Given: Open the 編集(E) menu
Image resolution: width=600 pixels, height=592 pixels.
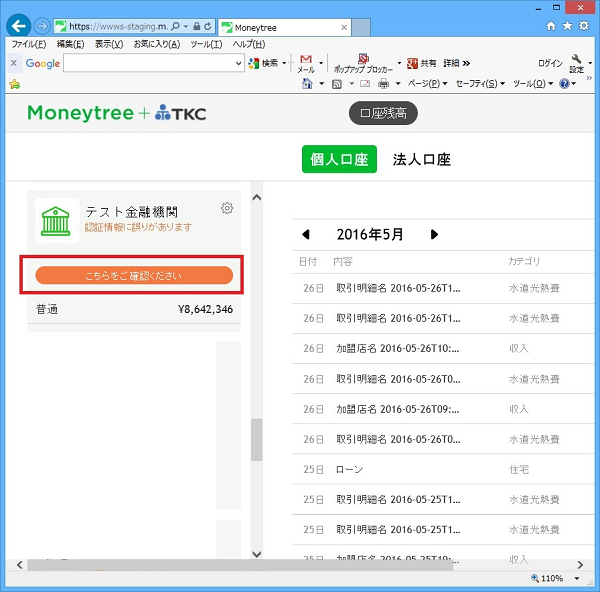Looking at the screenshot, I should pos(70,44).
